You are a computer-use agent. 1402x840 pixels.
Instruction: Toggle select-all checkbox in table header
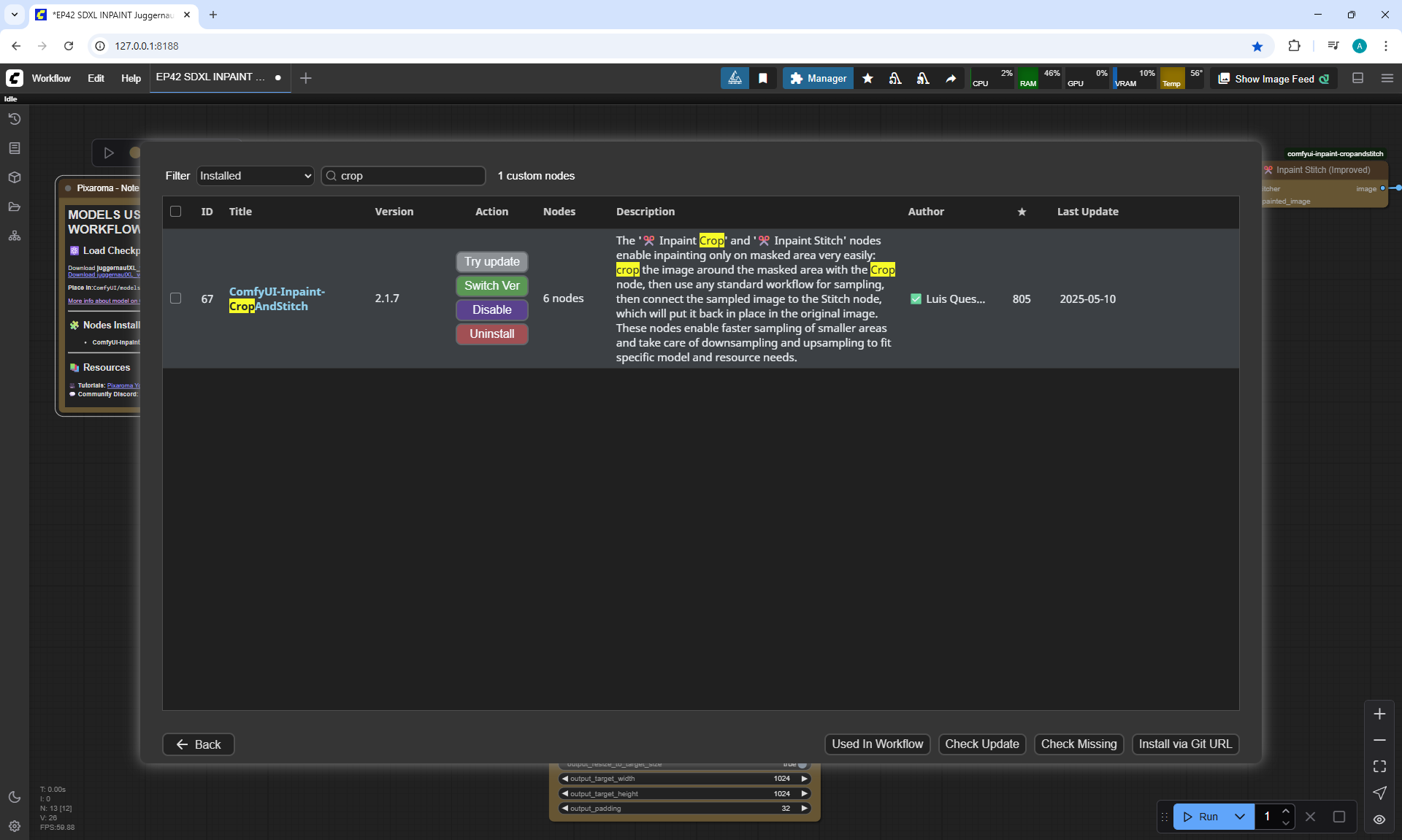point(175,212)
